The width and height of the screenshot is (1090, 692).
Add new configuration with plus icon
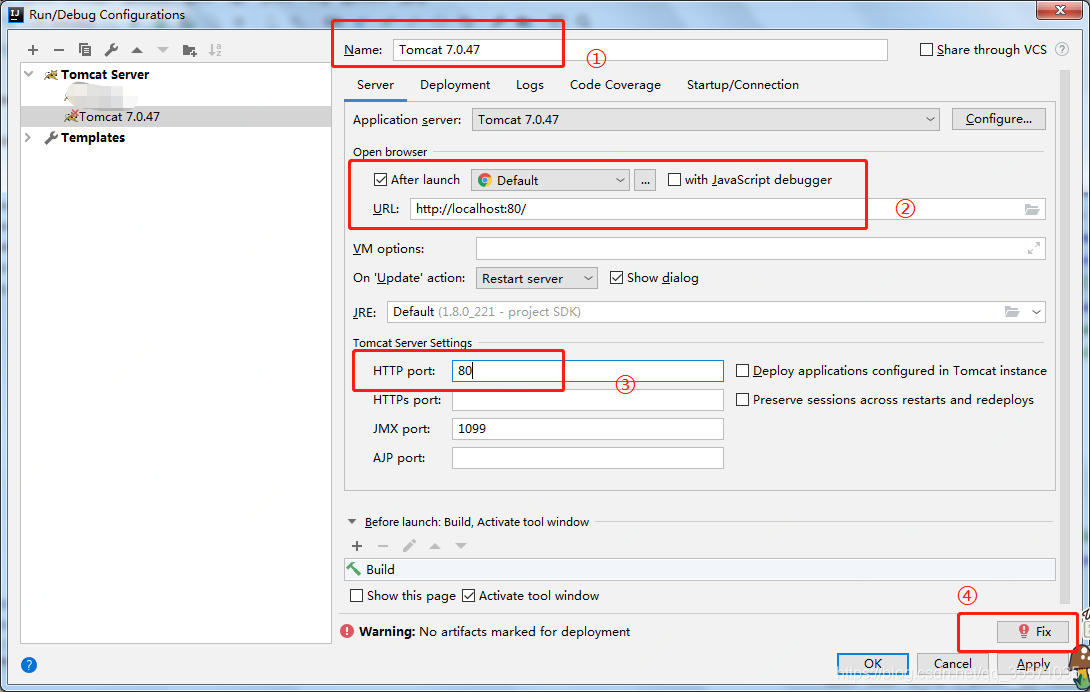click(x=33, y=50)
